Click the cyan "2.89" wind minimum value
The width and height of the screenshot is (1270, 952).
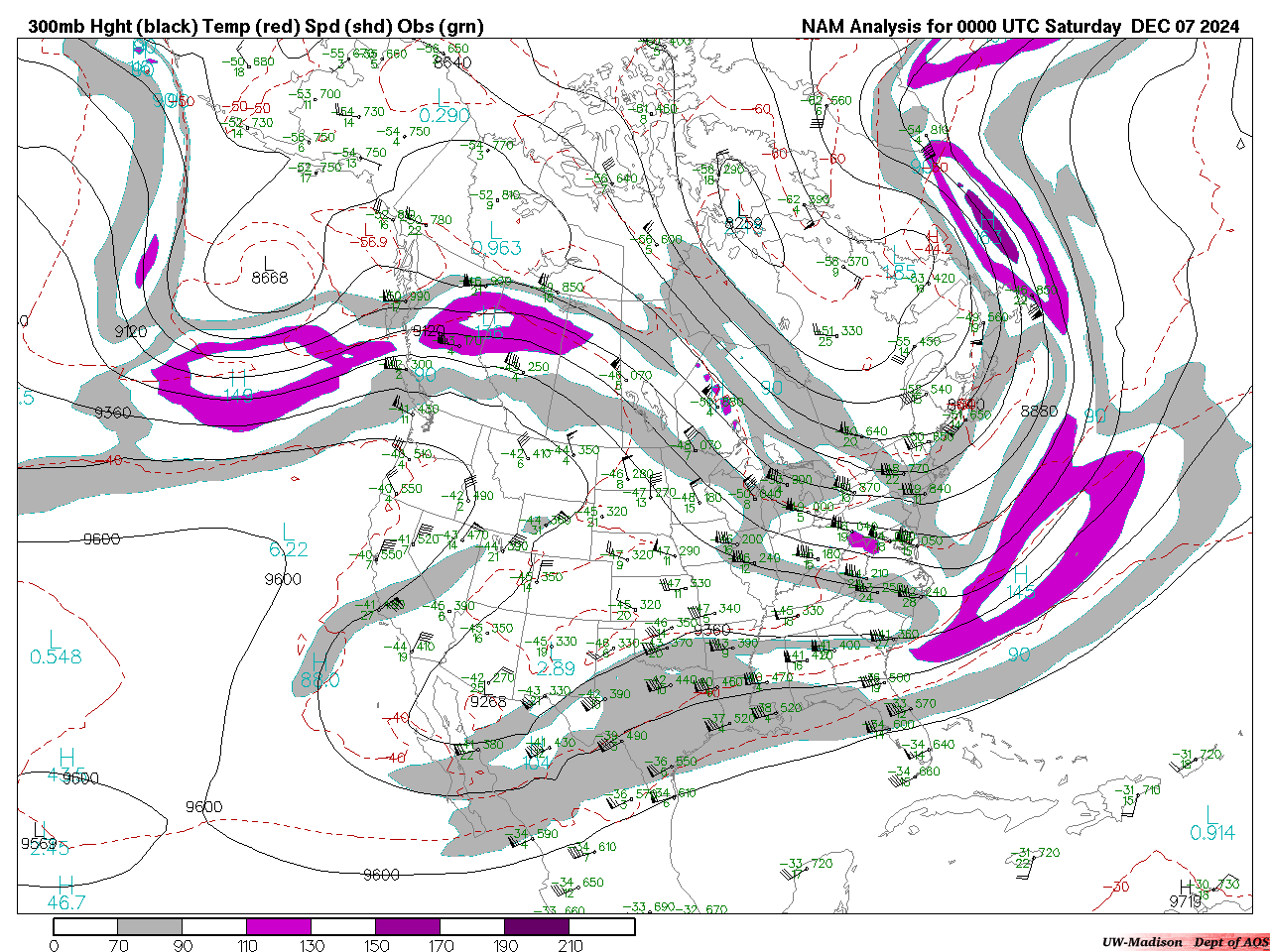coord(556,668)
